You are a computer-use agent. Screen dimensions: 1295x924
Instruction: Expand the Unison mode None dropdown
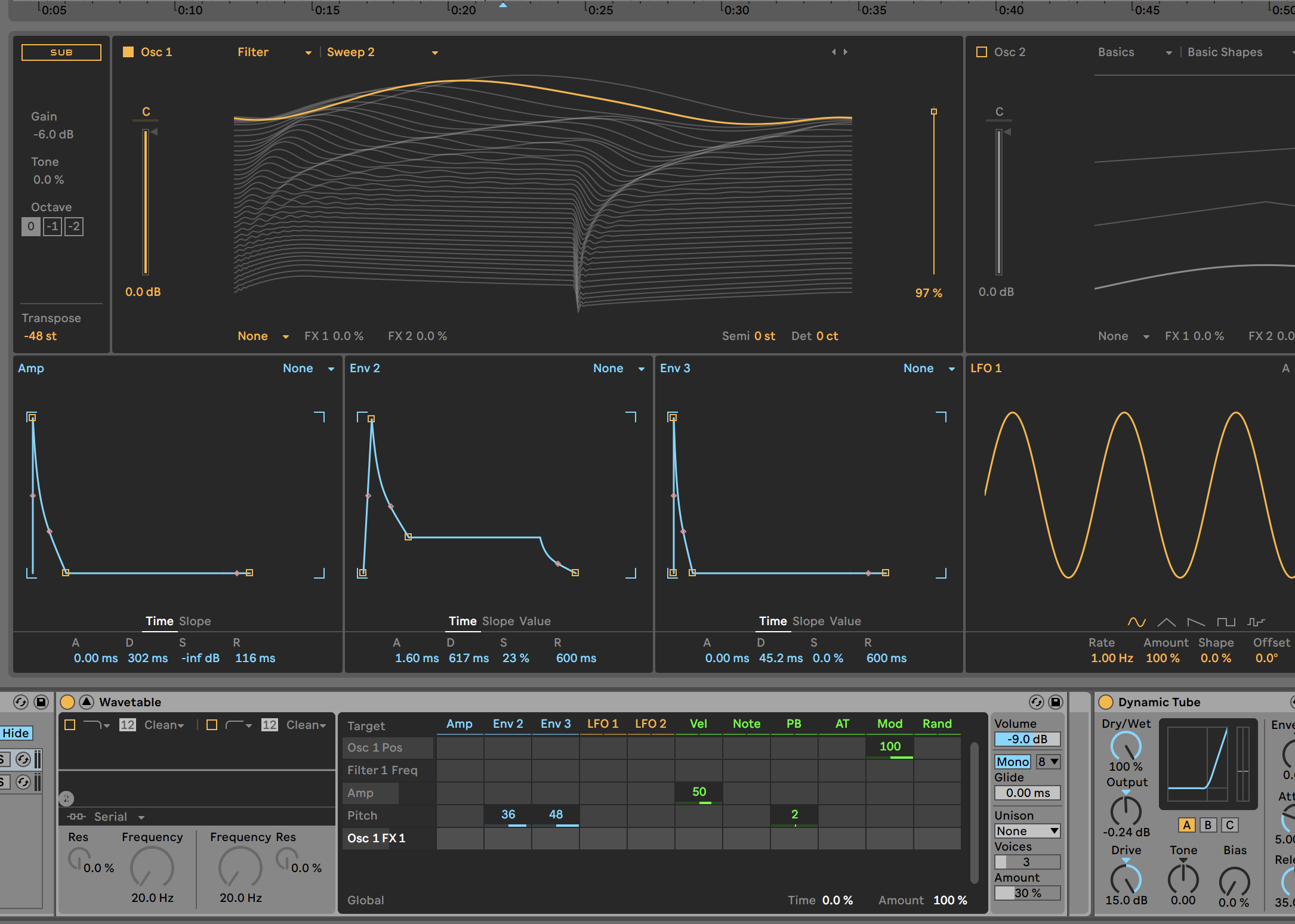[x=1027, y=831]
